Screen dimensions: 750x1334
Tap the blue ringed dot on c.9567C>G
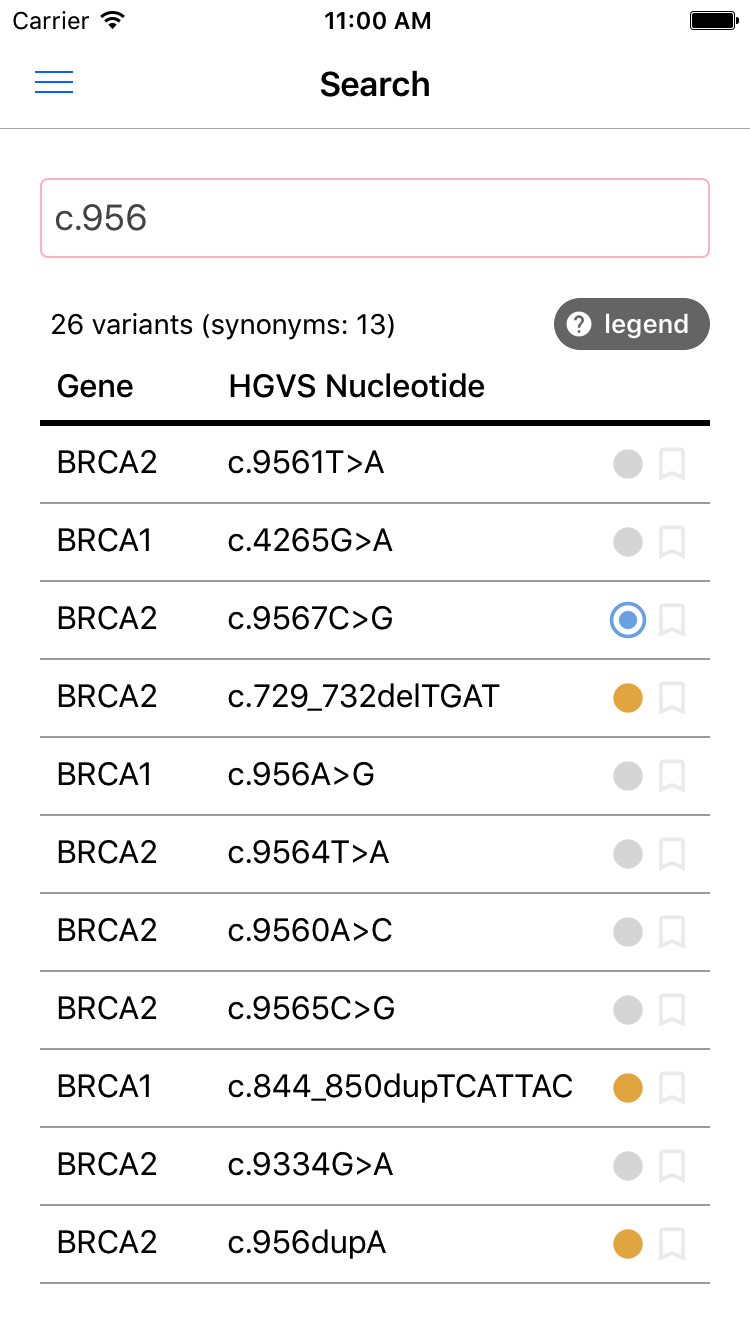628,621
